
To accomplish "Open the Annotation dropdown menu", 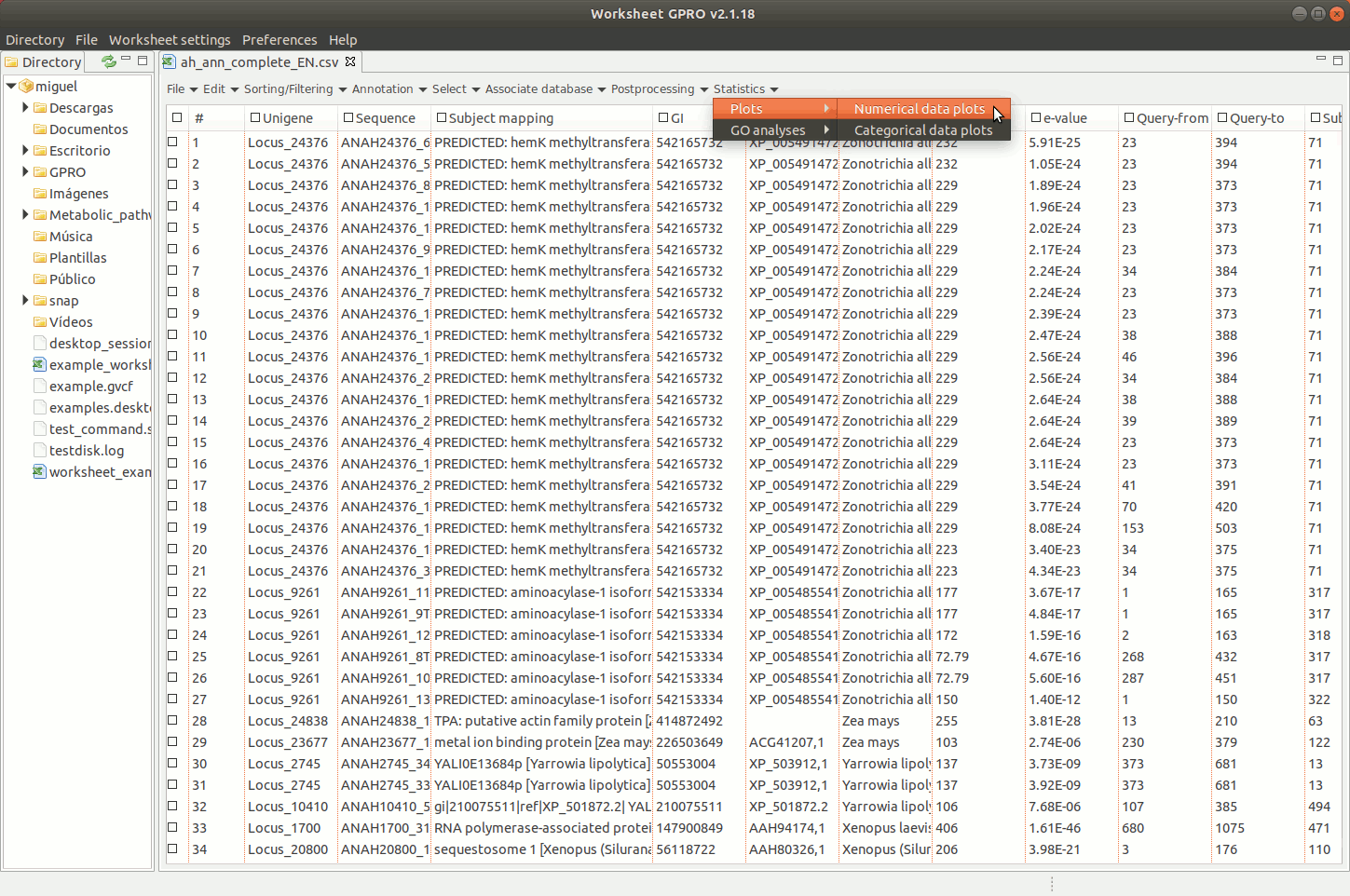I will (389, 89).
